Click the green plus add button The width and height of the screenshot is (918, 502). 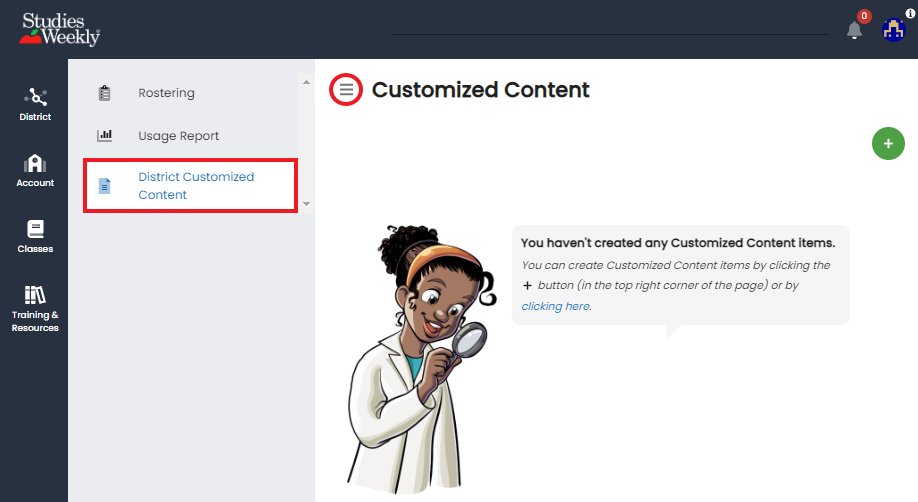[x=888, y=144]
